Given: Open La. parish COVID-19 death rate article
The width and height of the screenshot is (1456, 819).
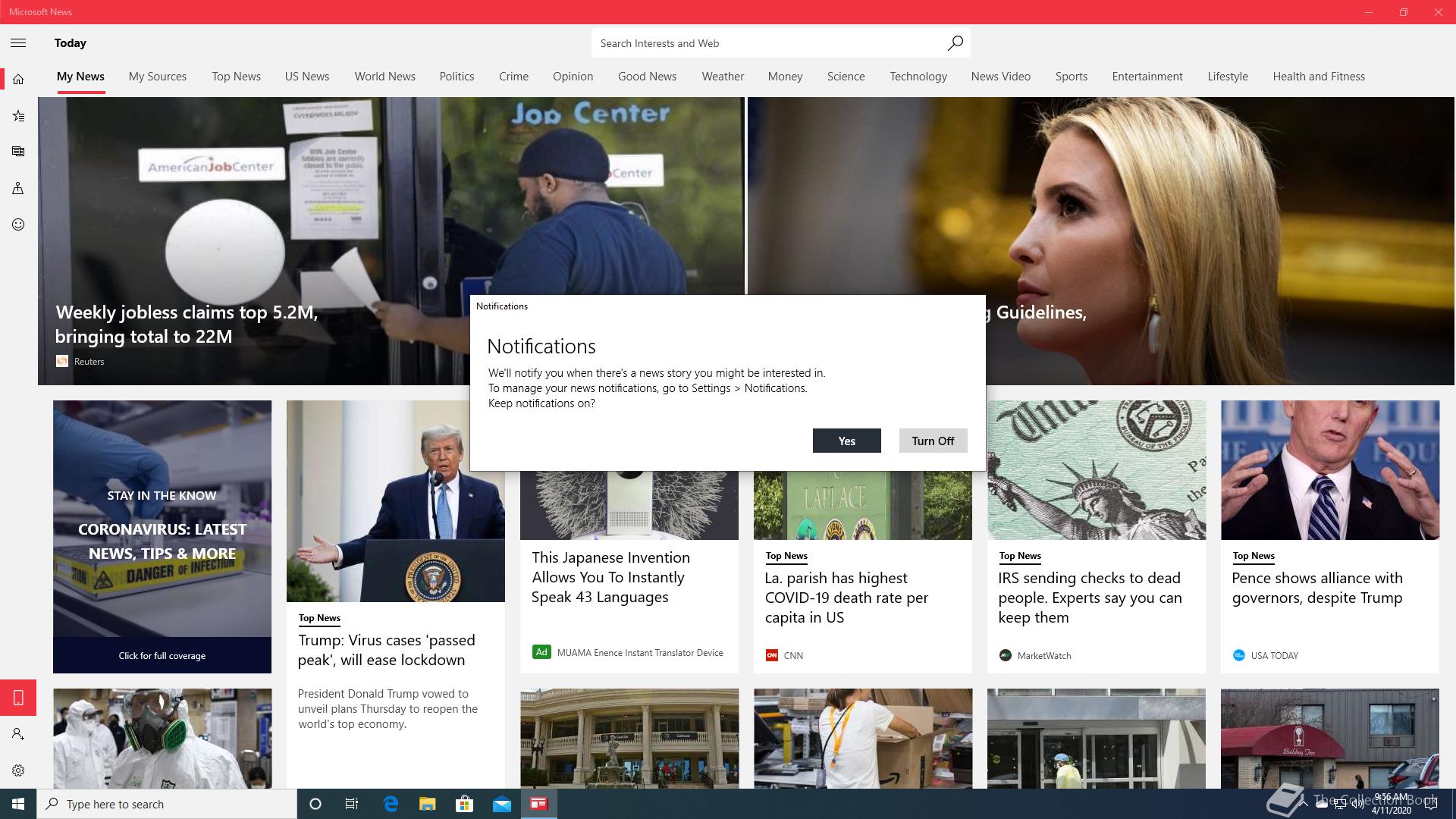Looking at the screenshot, I should [846, 598].
